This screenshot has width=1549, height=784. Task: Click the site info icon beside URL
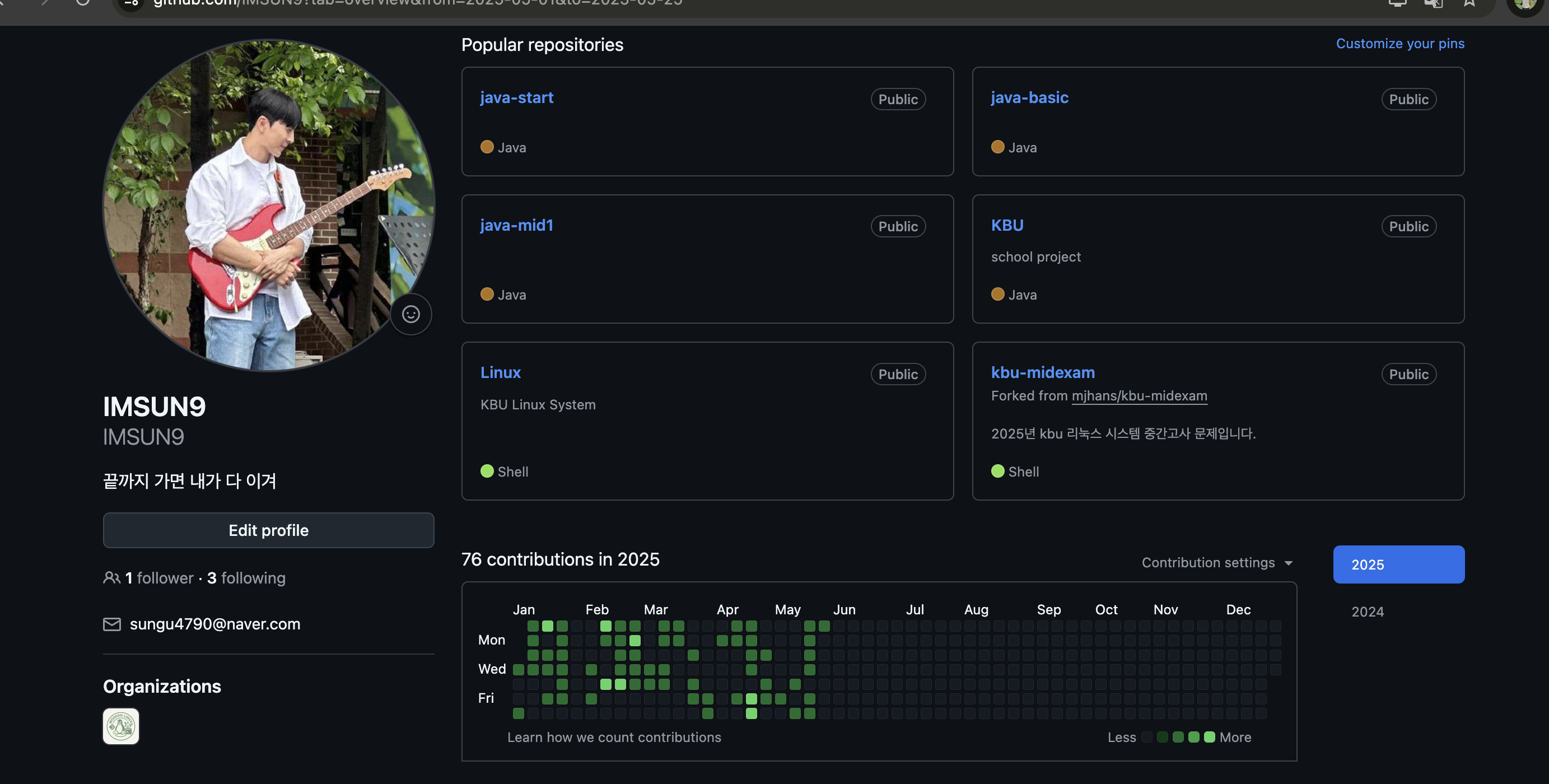(x=132, y=3)
